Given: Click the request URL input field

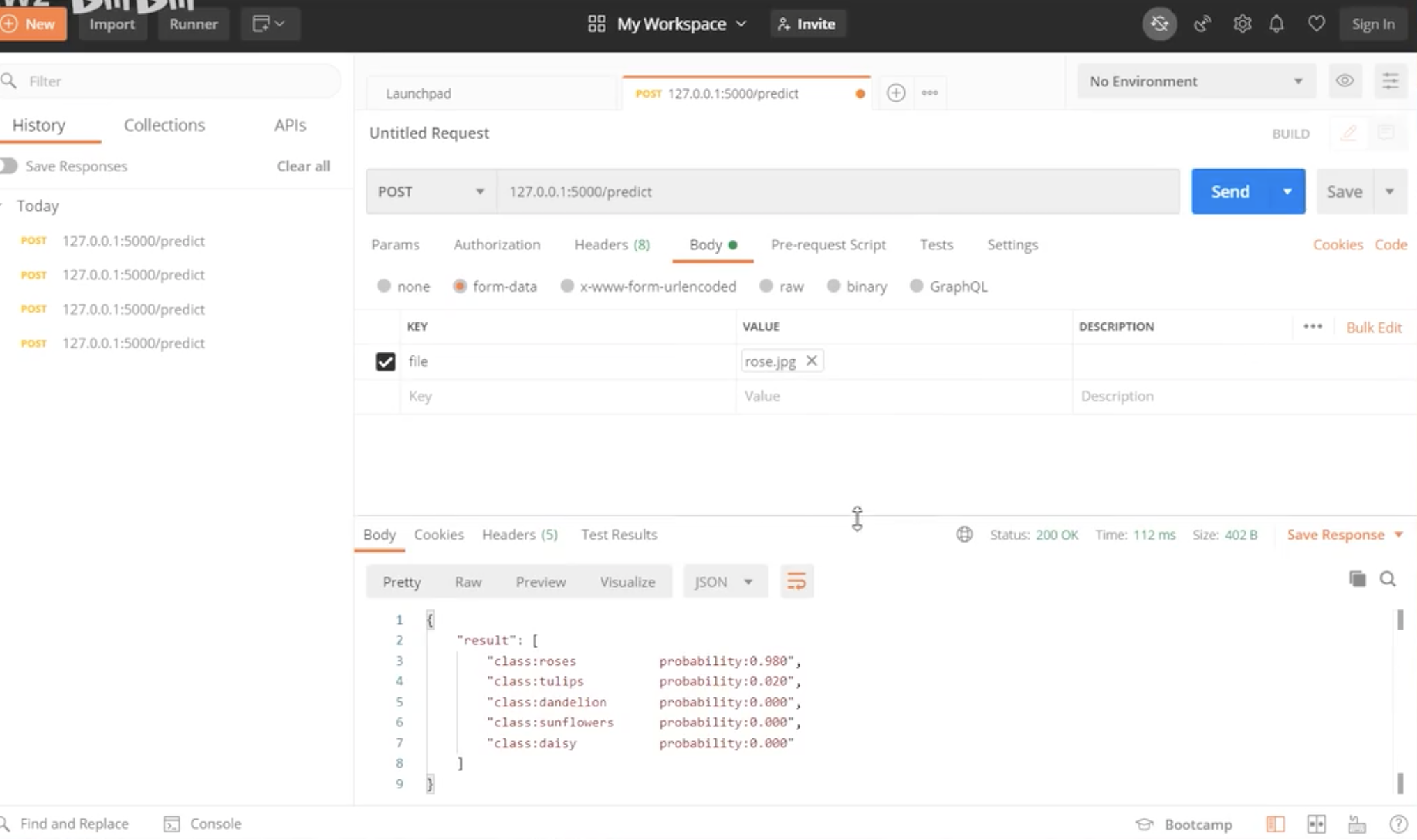Looking at the screenshot, I should [x=836, y=192].
